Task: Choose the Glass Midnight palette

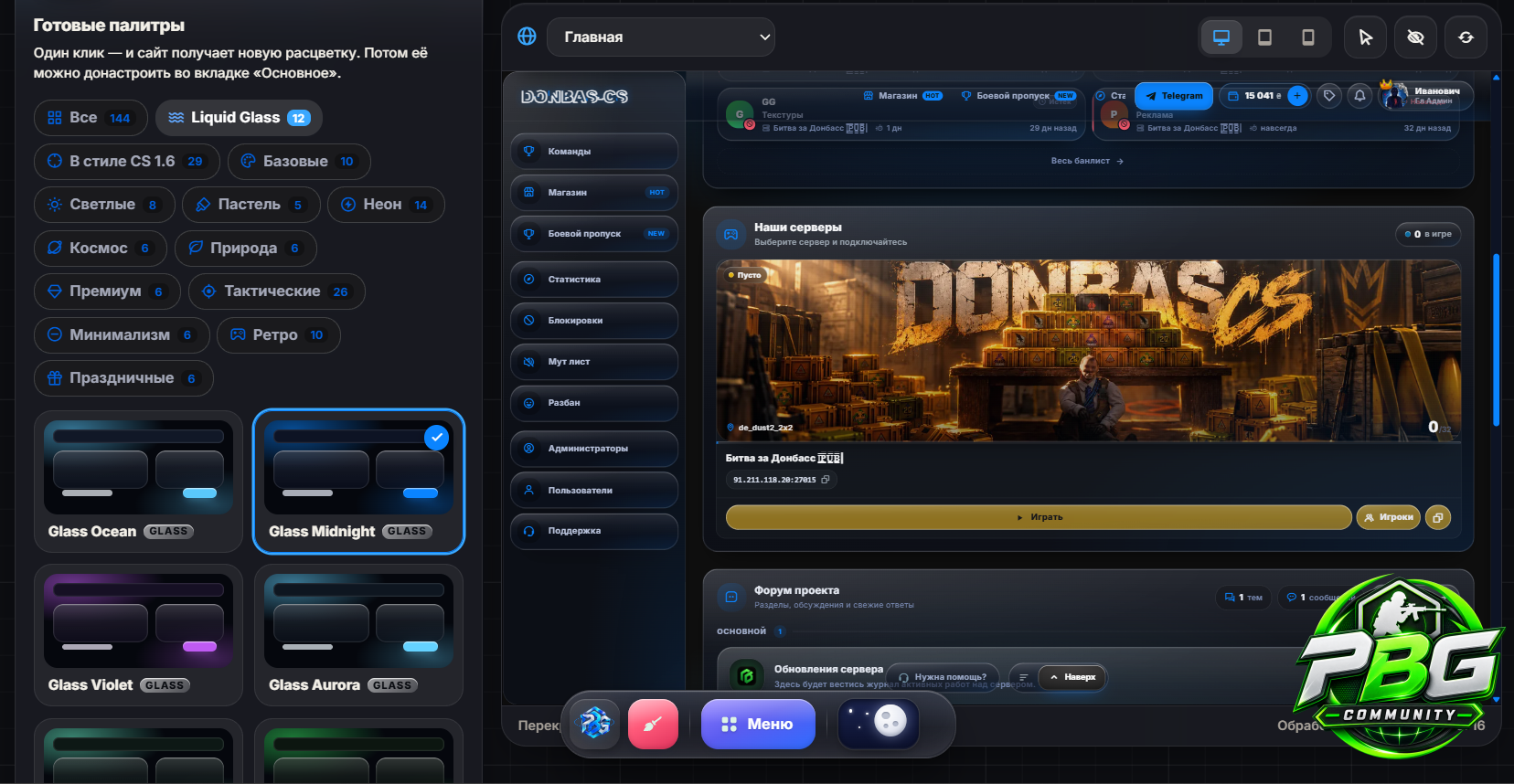Action: point(358,482)
